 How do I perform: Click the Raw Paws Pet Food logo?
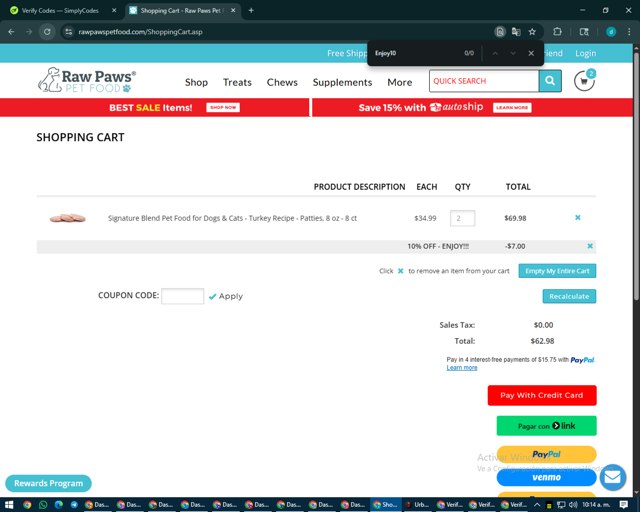pyautogui.click(x=87, y=80)
